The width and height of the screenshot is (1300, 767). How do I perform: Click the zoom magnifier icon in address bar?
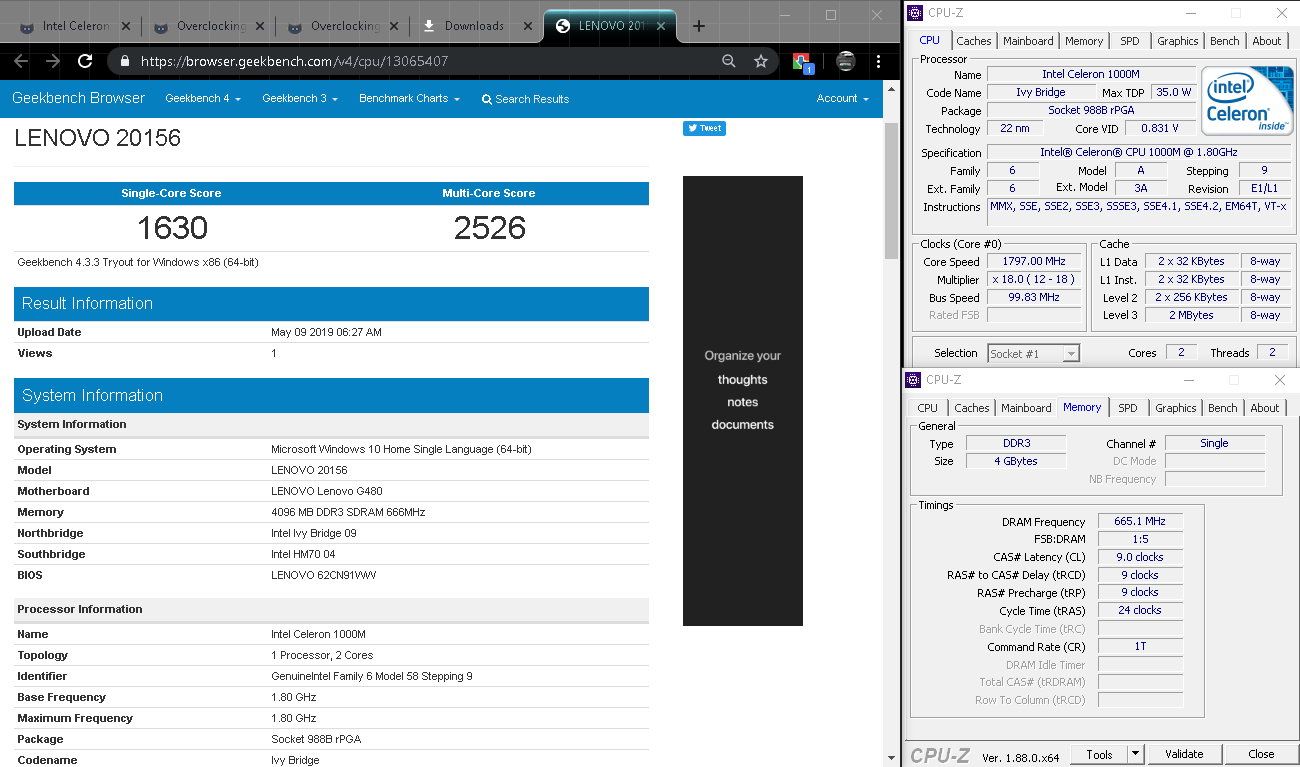pyautogui.click(x=729, y=61)
